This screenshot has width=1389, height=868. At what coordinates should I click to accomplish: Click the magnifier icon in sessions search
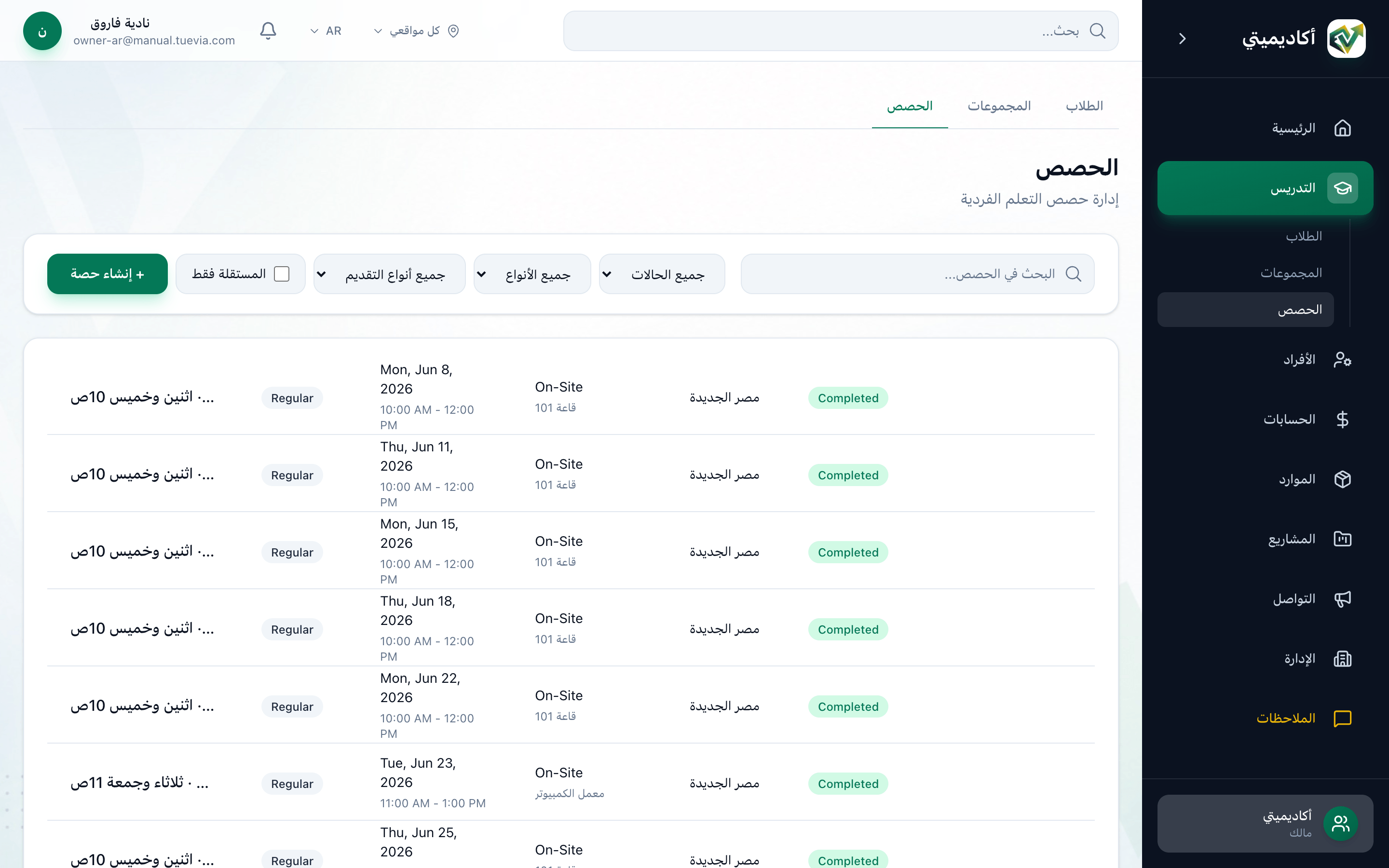[1073, 274]
